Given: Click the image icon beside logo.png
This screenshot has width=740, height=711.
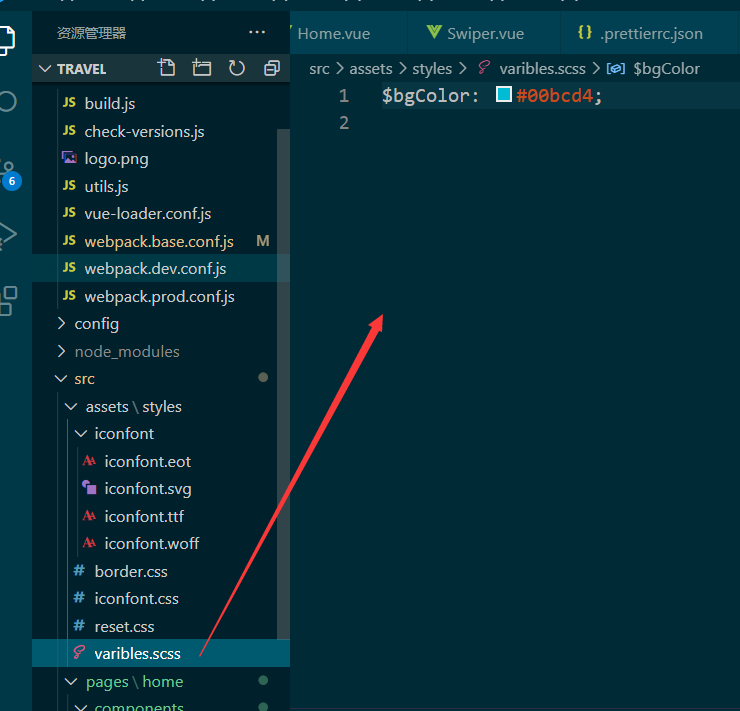Looking at the screenshot, I should [x=69, y=158].
